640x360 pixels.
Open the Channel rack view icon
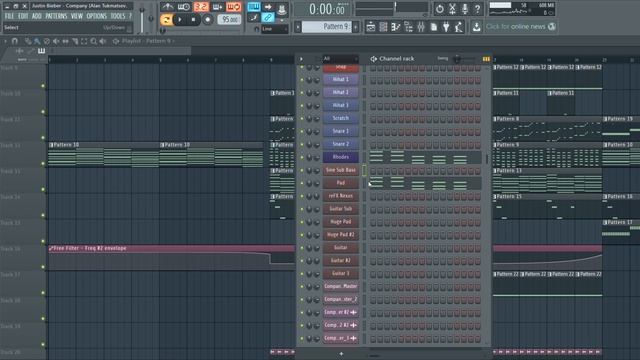point(383,27)
